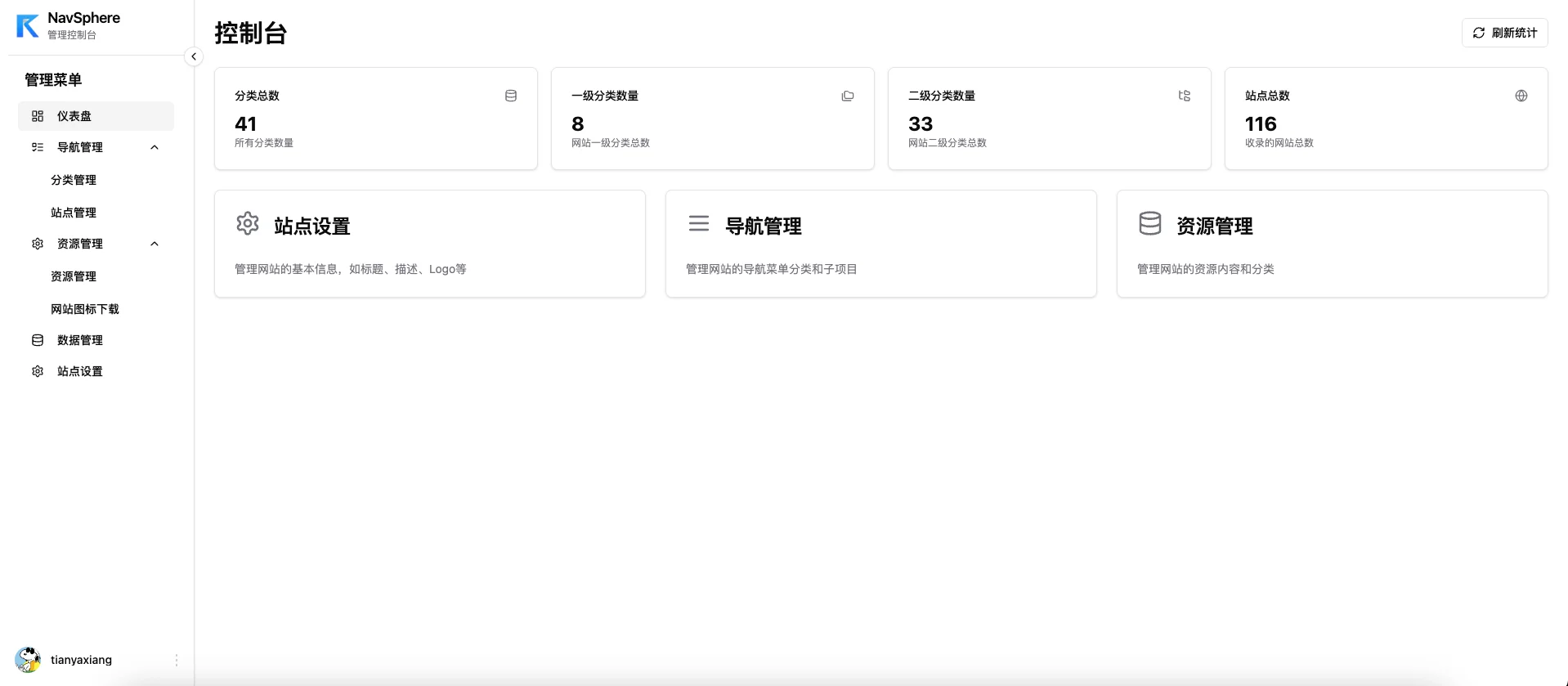Click the 数据管理 database icon in sidebar

tap(38, 340)
